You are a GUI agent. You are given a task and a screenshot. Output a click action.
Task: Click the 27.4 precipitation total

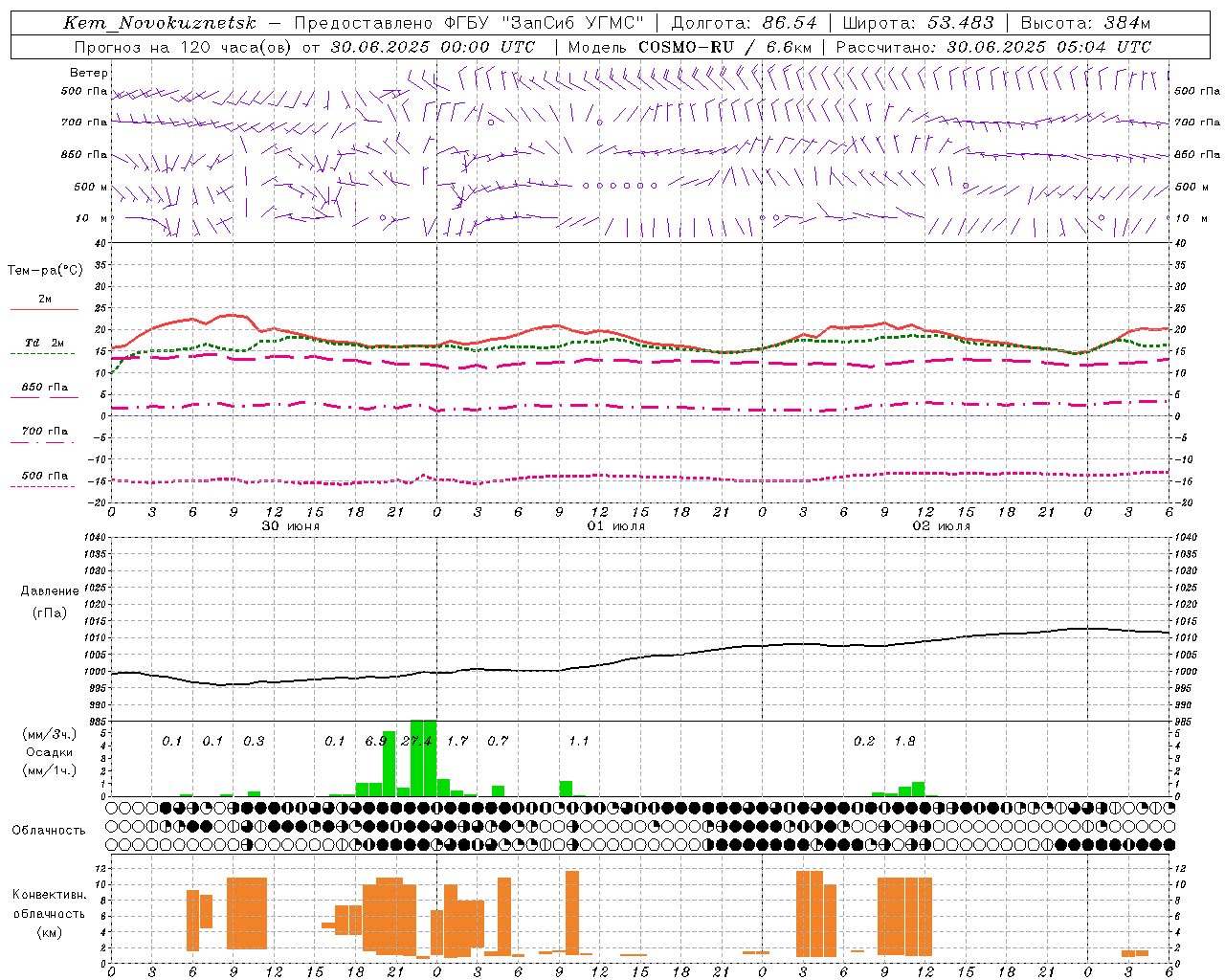tap(417, 741)
